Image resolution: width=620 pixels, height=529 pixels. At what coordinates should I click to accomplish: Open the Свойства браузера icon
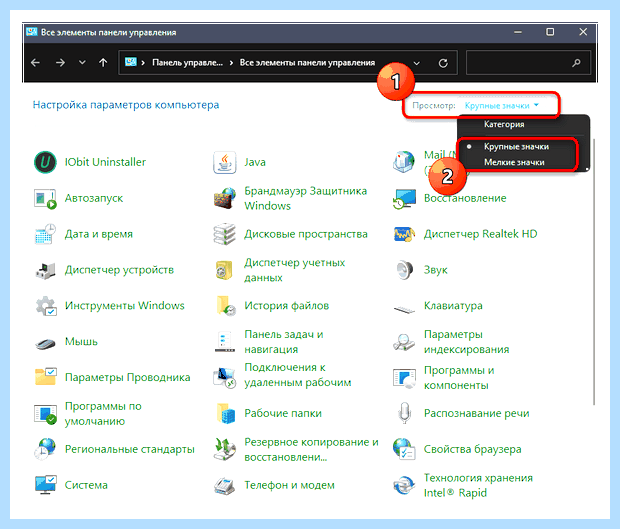click(x=404, y=450)
